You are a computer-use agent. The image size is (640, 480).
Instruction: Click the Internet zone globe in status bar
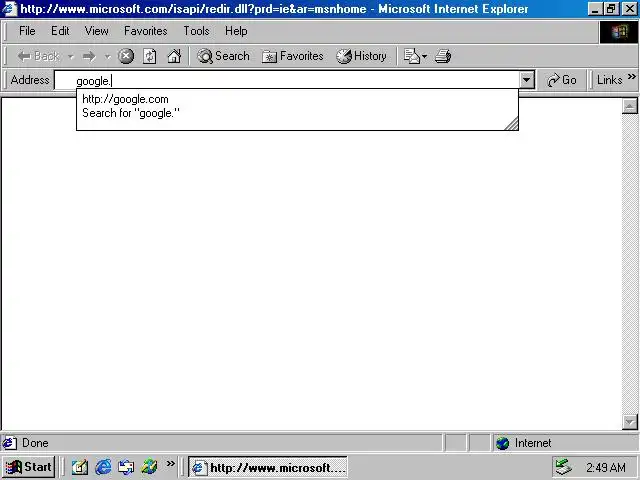[x=502, y=443]
